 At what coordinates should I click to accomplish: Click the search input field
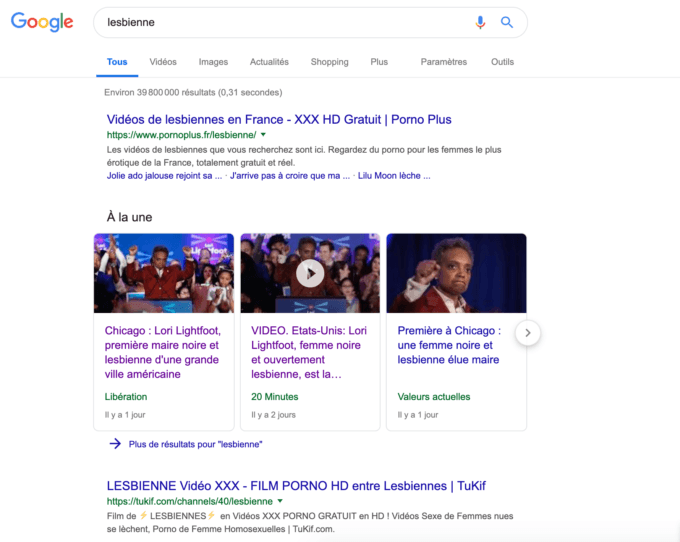click(x=280, y=22)
